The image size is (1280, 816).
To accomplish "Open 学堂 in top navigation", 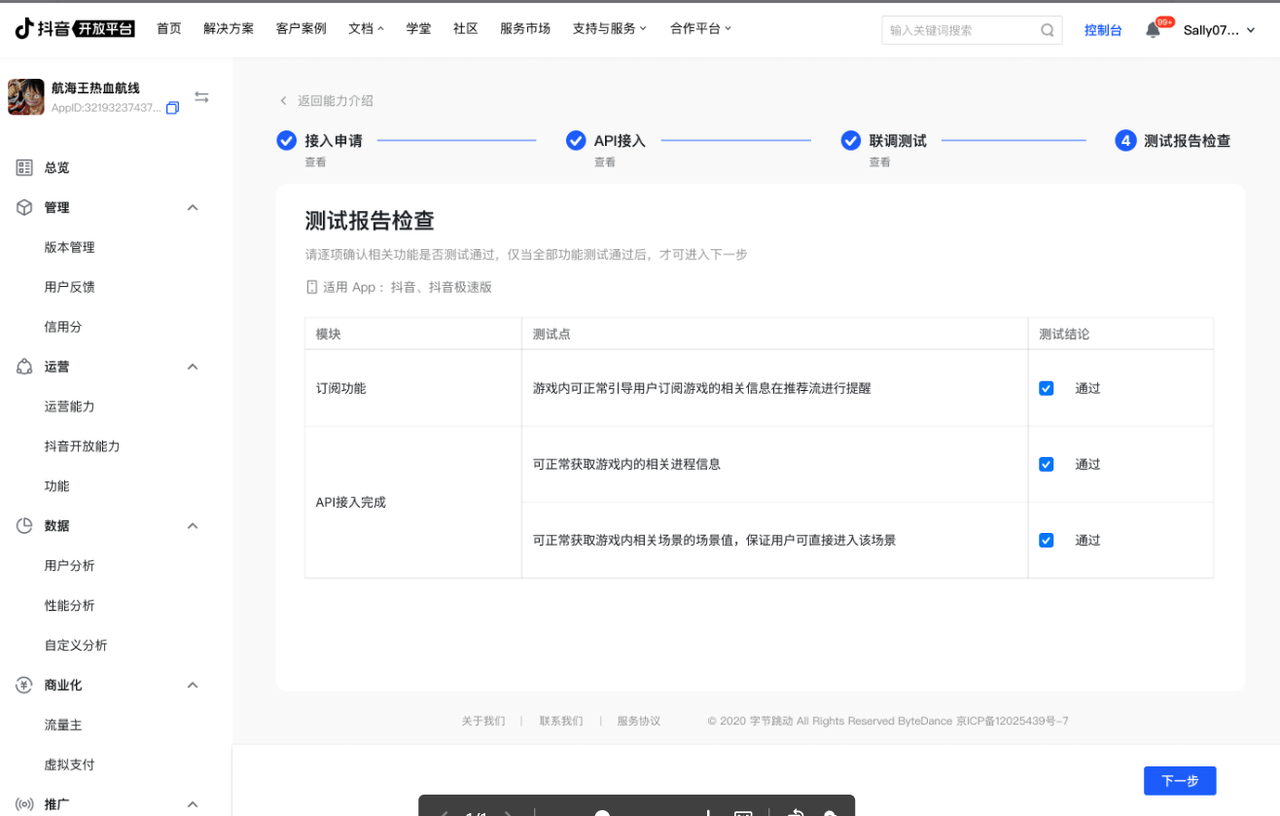I will pos(419,29).
